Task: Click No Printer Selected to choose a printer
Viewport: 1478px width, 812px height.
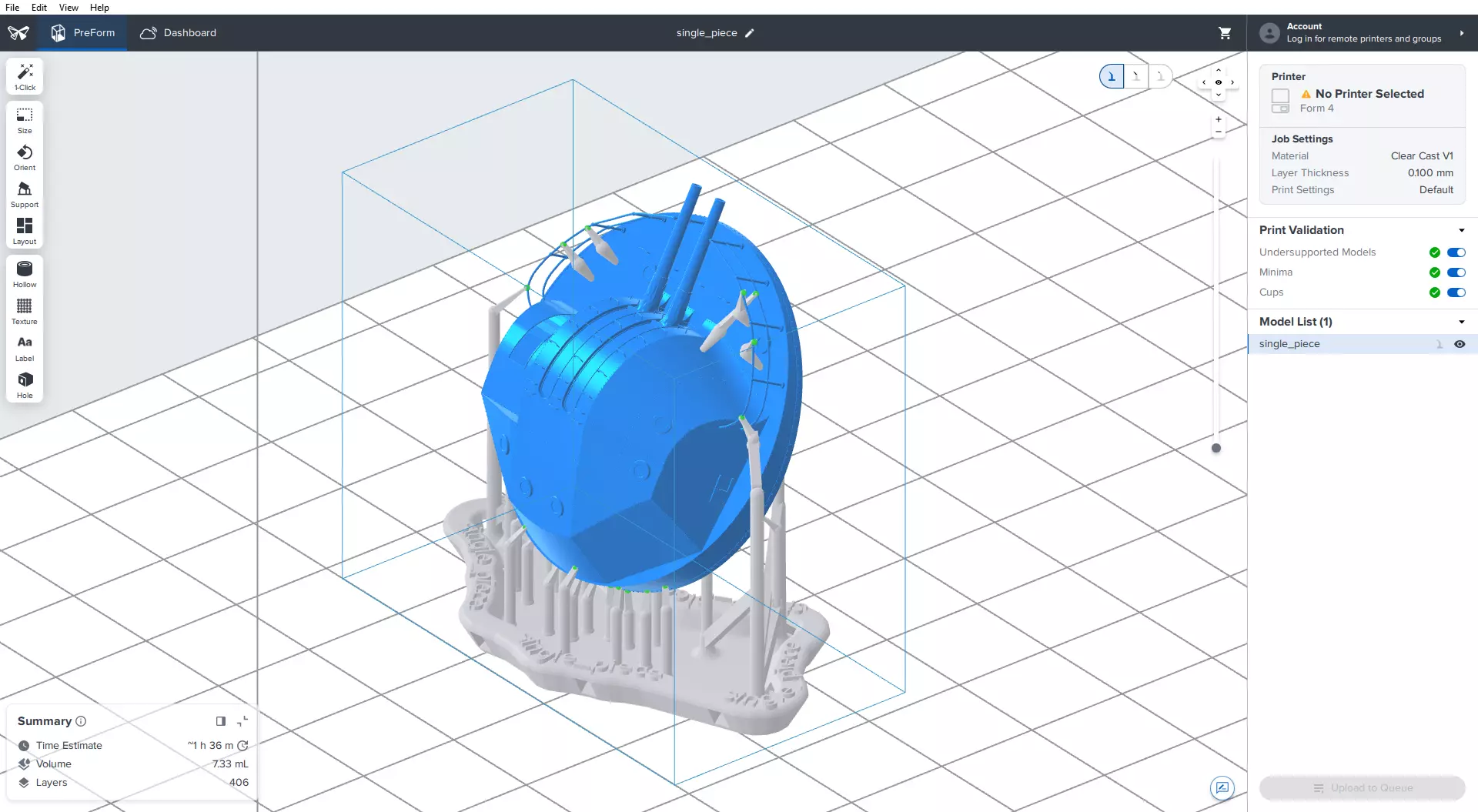Action: 1369,94
